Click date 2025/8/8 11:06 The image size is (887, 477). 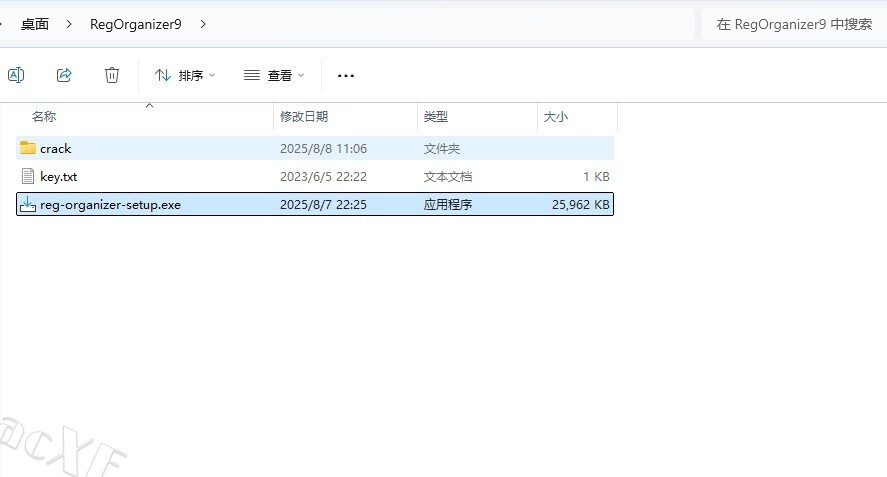tap(324, 149)
